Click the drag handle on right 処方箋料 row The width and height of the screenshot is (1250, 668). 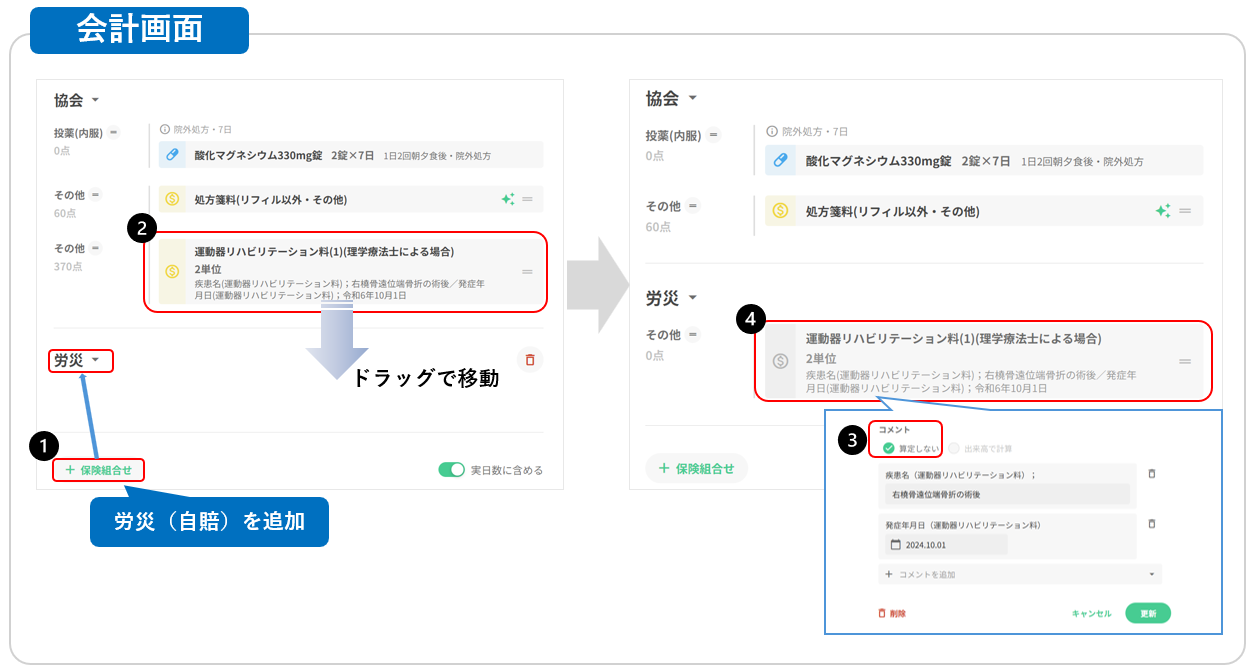[1185, 211]
